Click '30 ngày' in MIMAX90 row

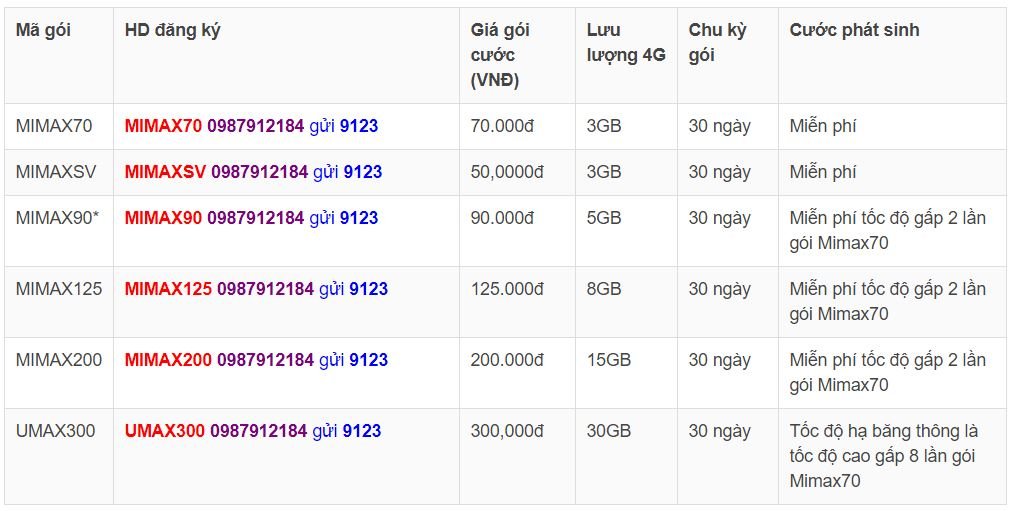(720, 218)
